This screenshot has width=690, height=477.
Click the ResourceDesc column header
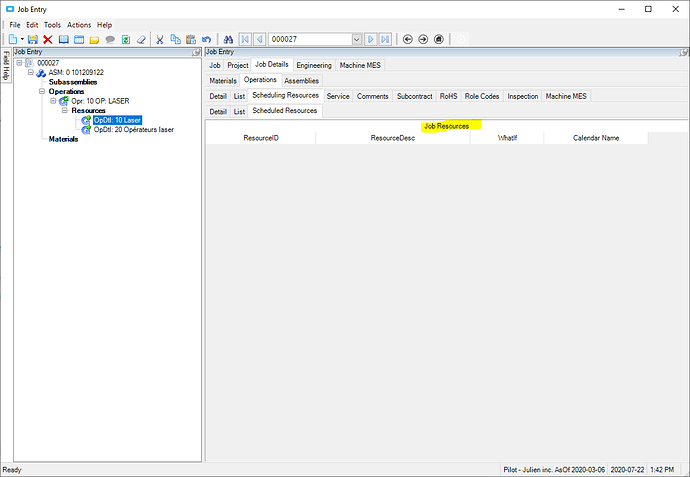pyautogui.click(x=393, y=138)
